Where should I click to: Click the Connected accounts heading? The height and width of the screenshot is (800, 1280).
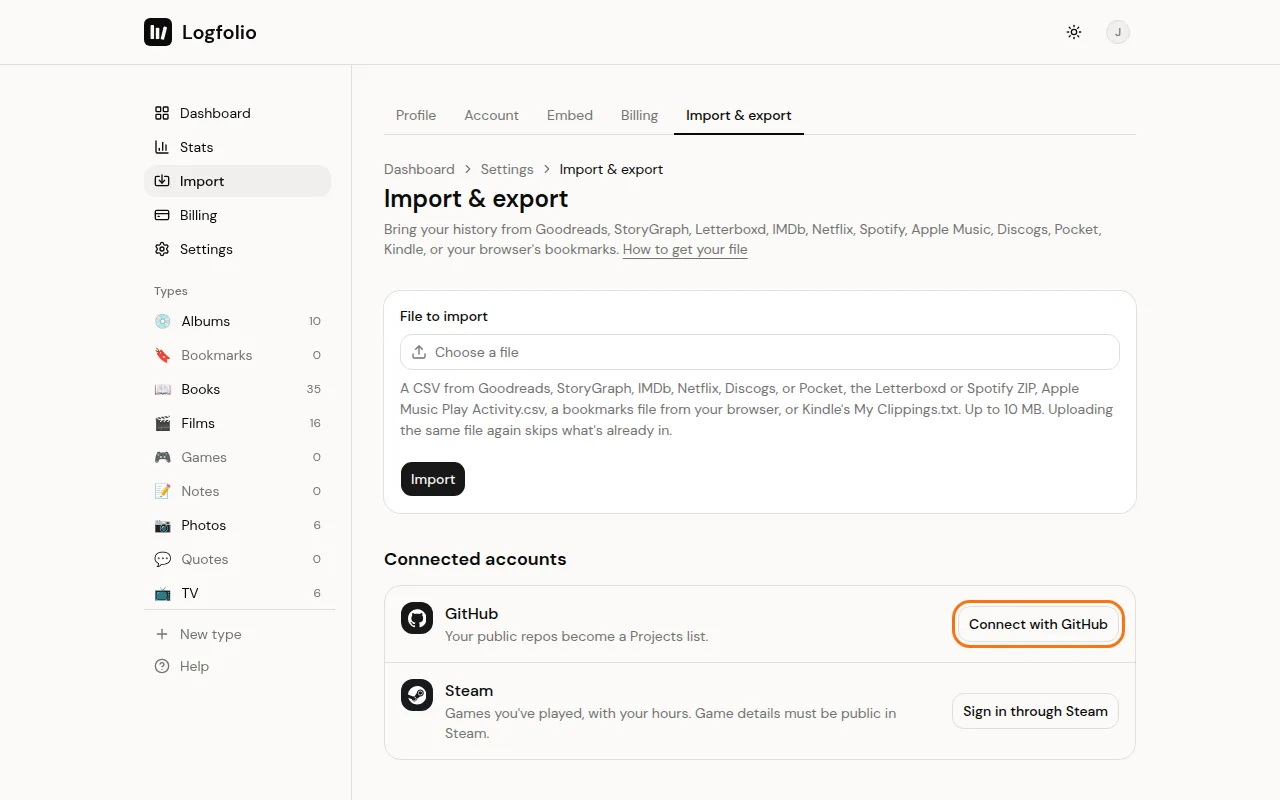475,559
